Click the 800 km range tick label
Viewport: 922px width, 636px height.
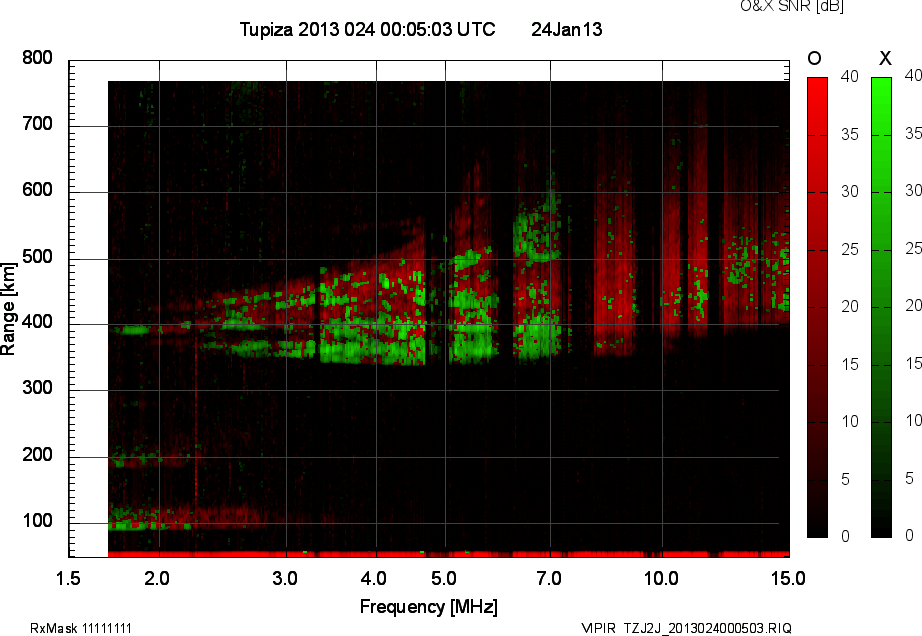37,58
